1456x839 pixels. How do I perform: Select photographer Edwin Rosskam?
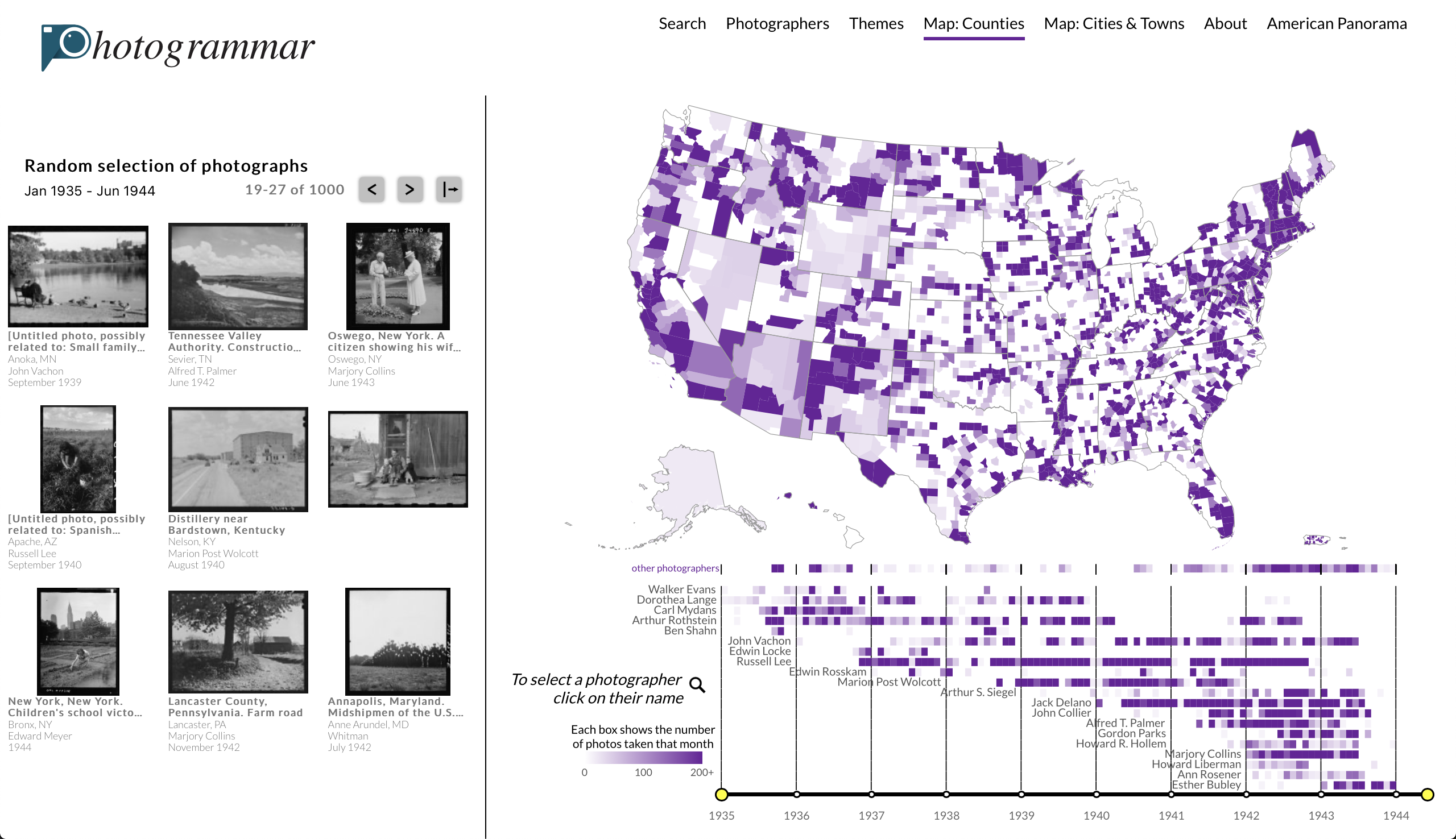pos(827,672)
